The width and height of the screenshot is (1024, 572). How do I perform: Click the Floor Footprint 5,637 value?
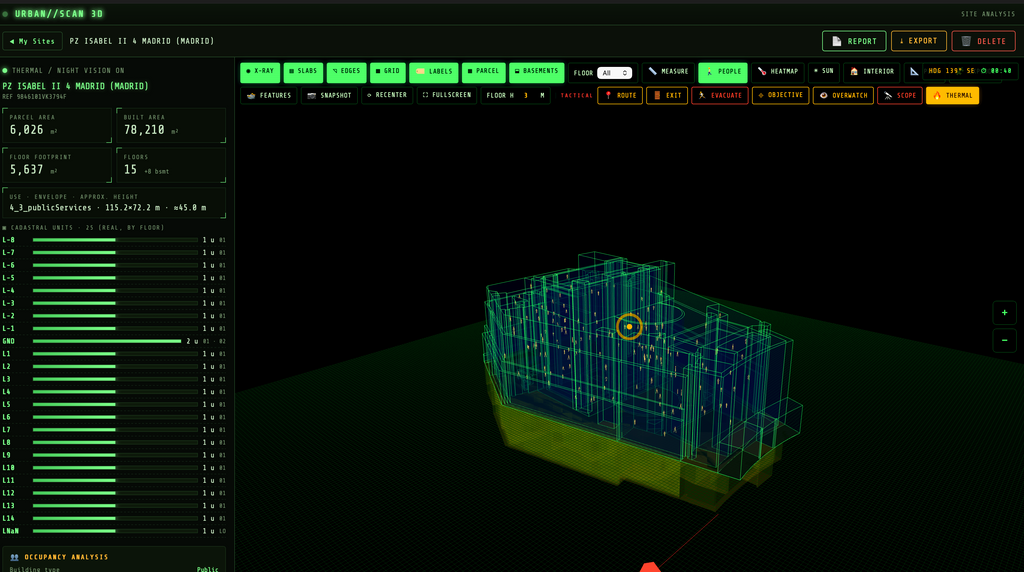click(27, 170)
